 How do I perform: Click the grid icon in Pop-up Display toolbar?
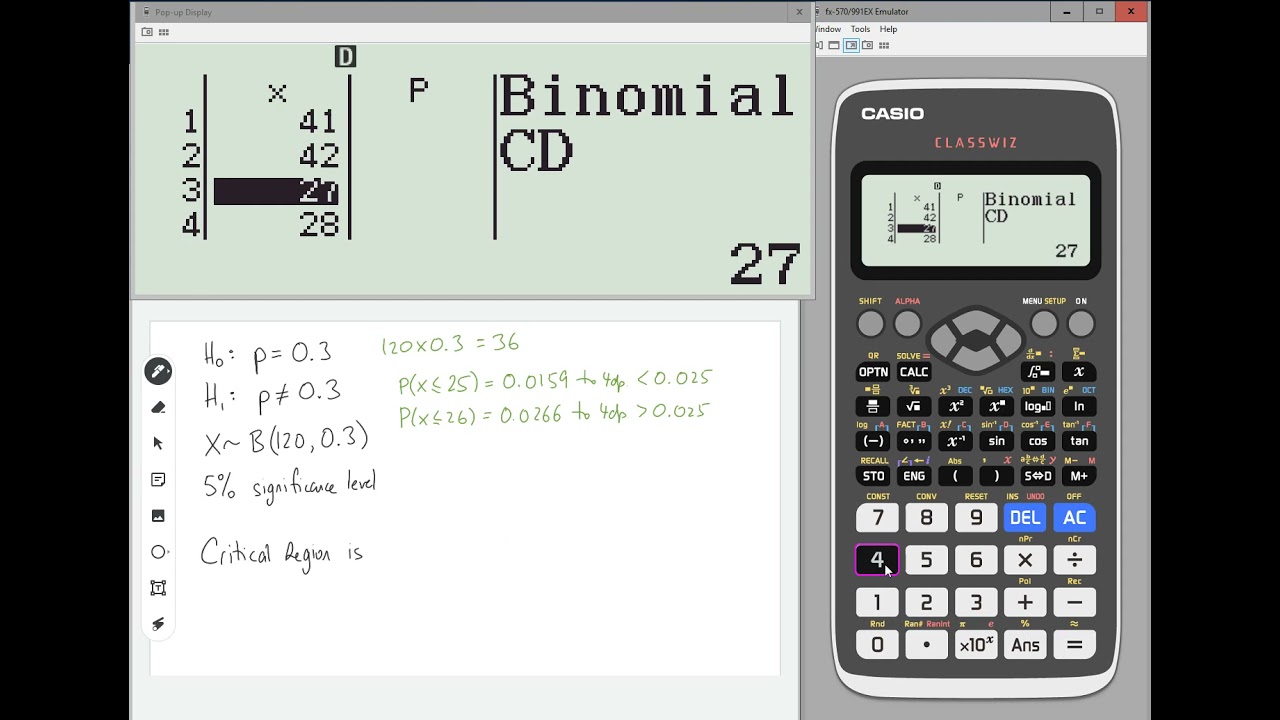(164, 32)
